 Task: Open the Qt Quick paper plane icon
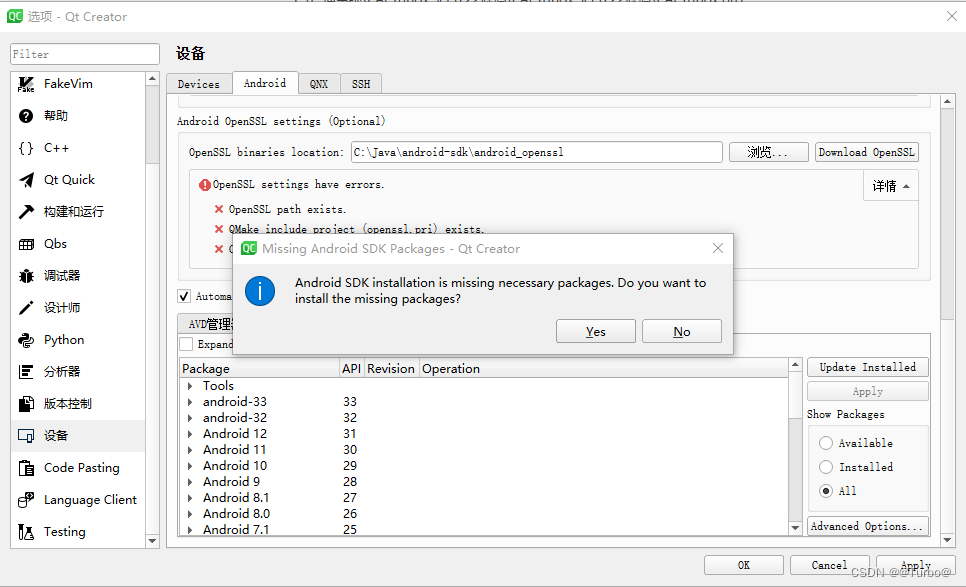point(26,180)
